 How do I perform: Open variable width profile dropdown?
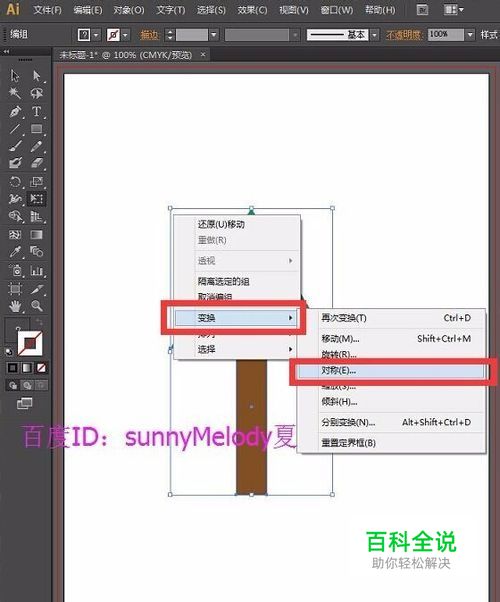[295, 35]
